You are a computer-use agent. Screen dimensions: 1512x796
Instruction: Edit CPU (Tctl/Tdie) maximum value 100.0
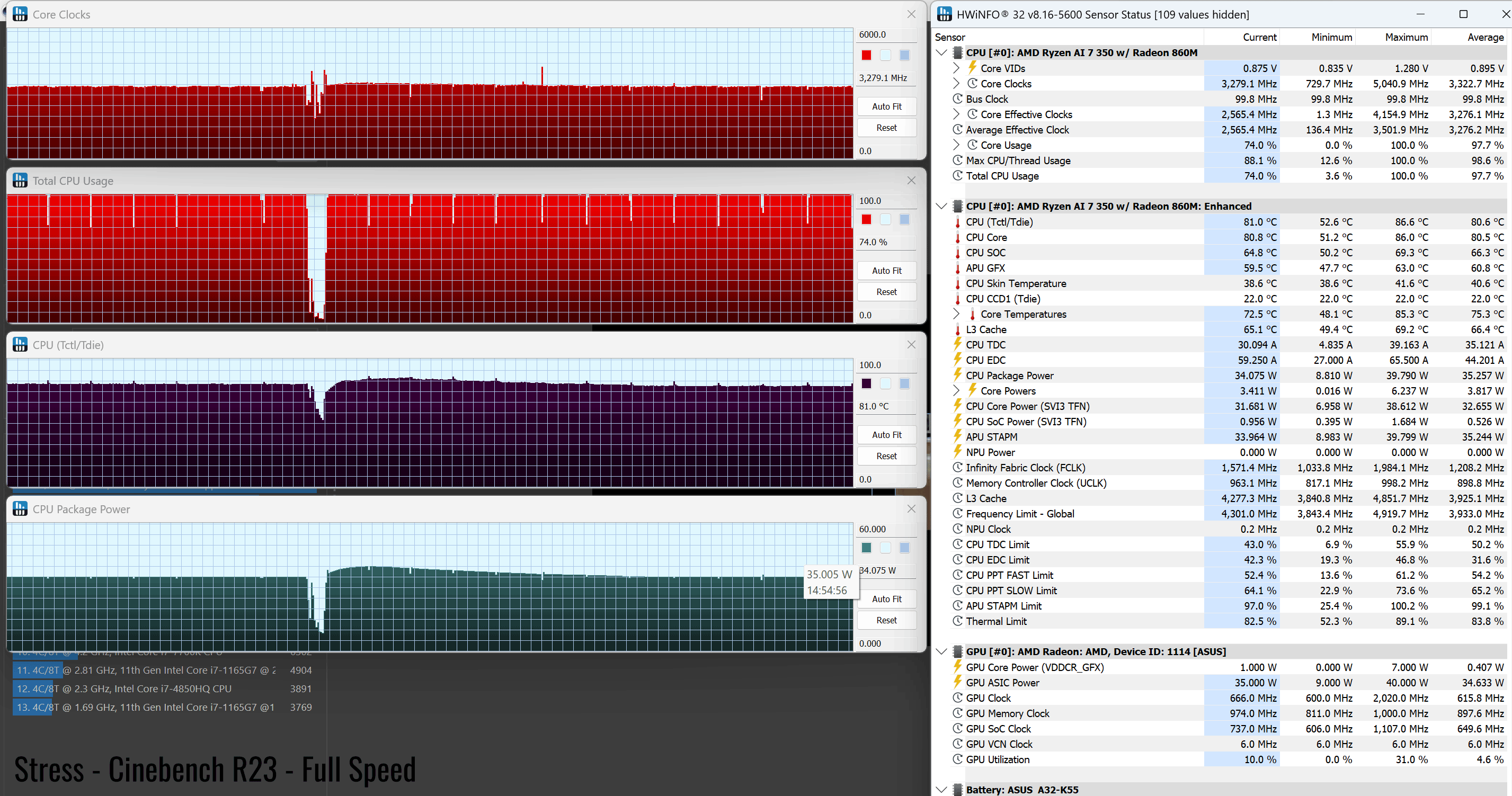pos(886,365)
